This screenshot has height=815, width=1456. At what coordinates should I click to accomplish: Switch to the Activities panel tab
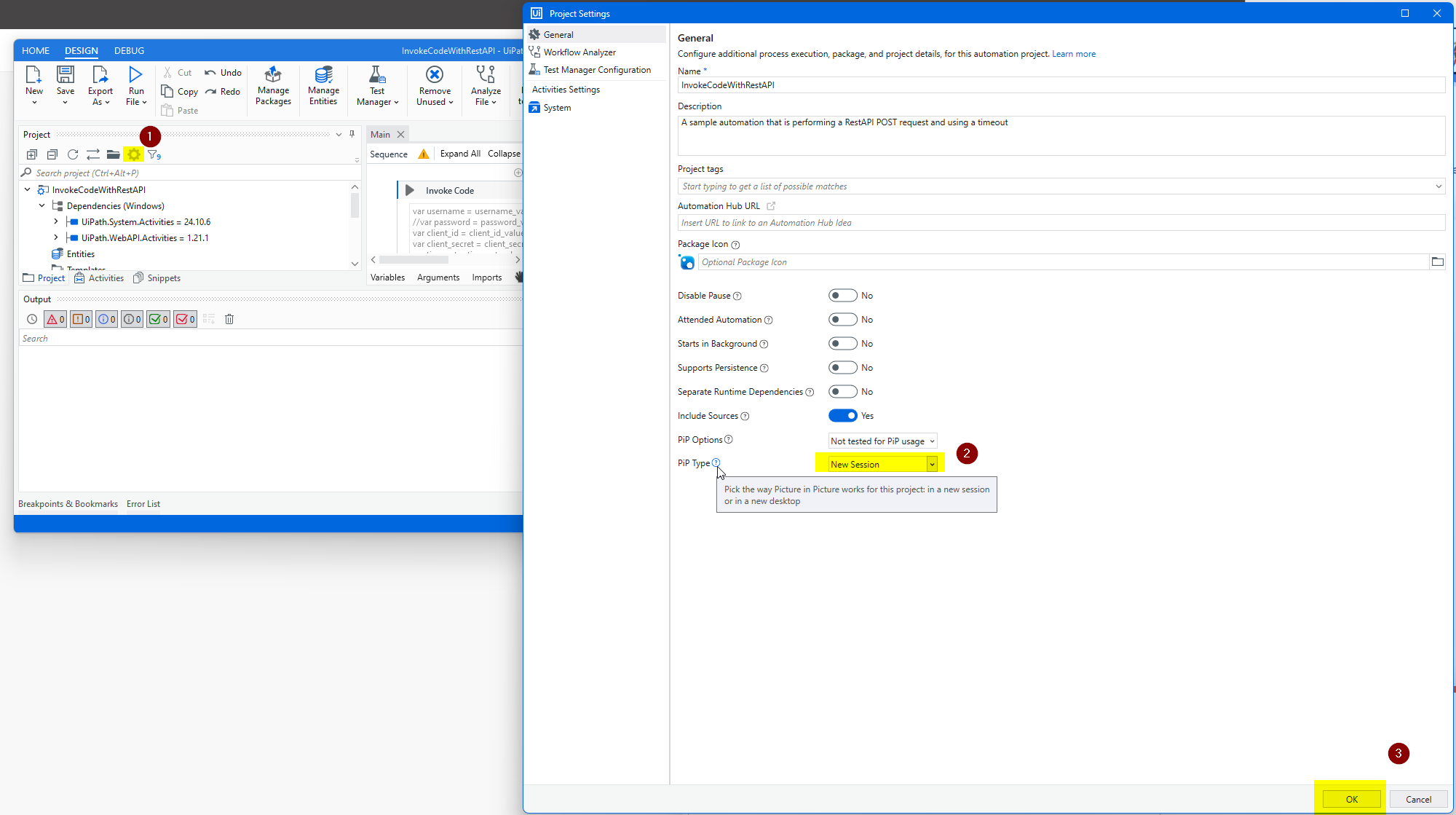coord(99,278)
